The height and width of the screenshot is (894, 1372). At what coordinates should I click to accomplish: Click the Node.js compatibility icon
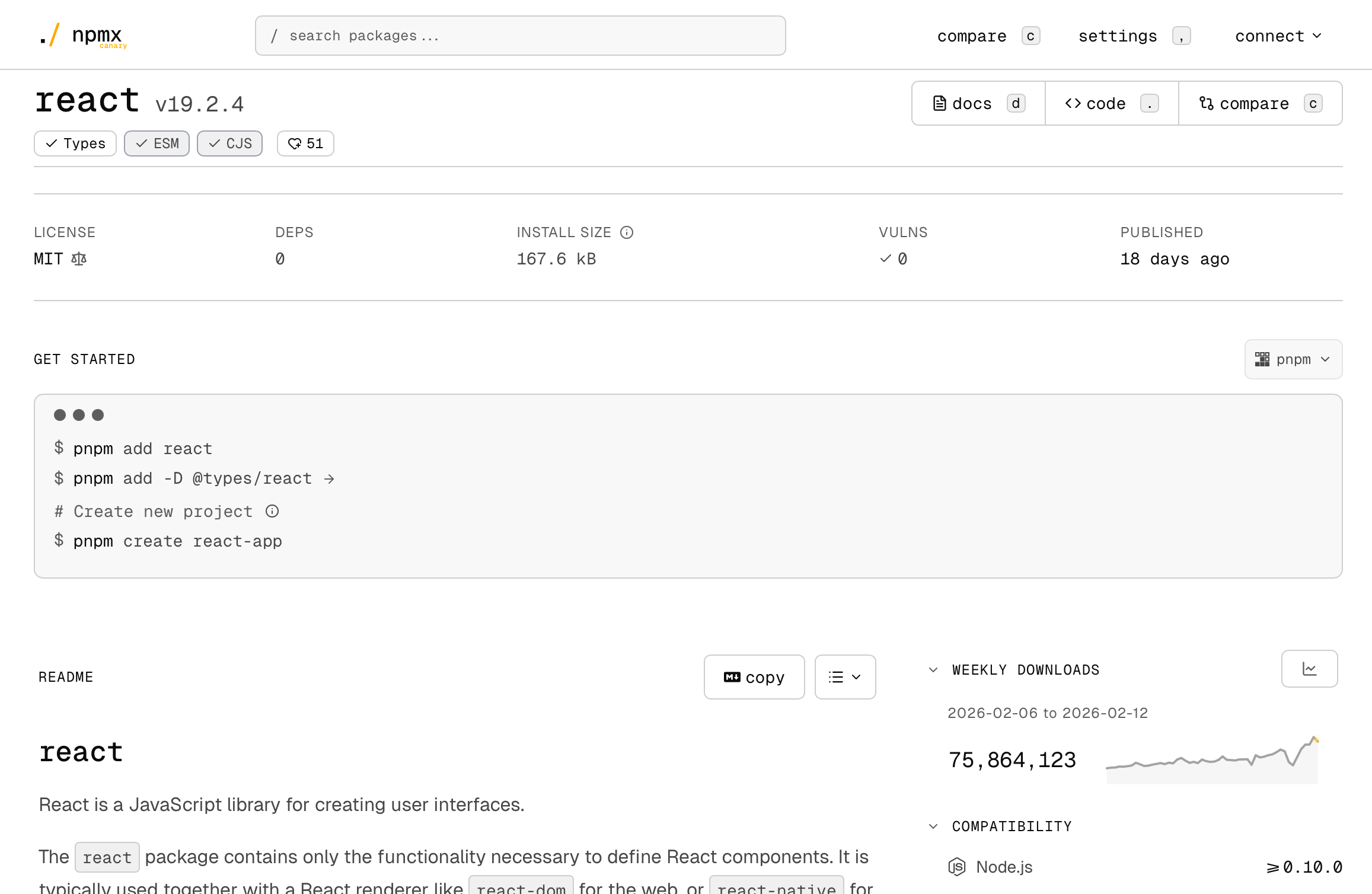click(956, 867)
